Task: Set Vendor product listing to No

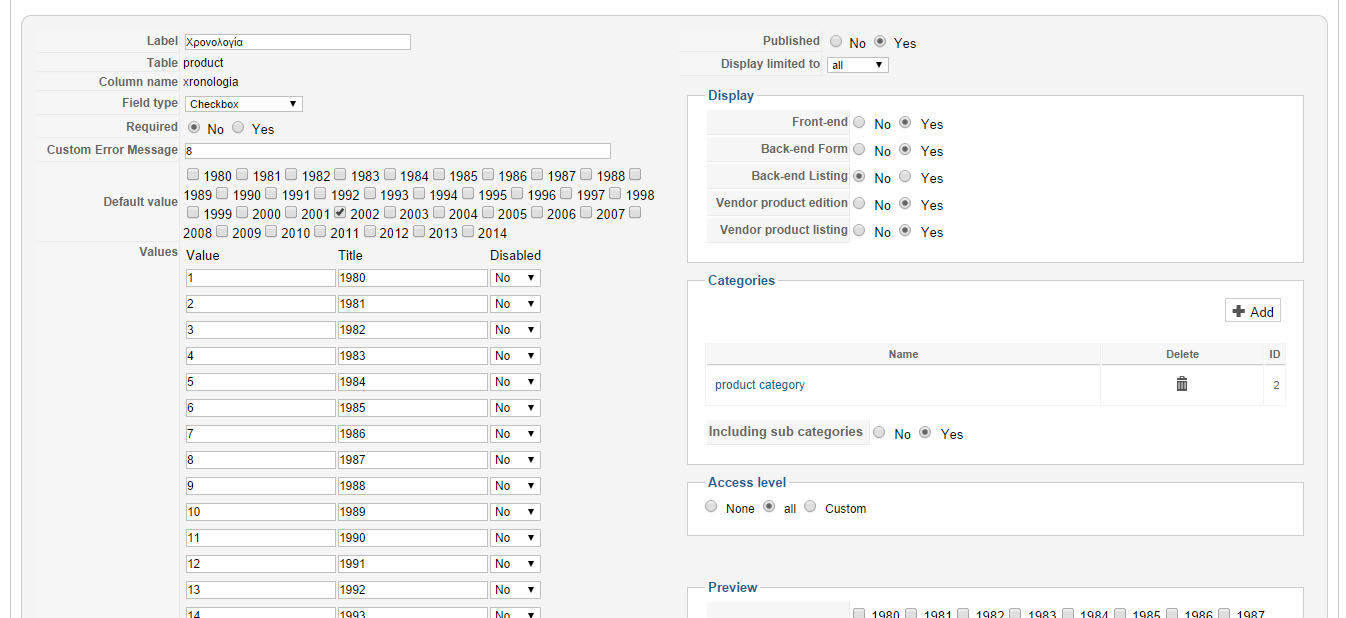Action: pyautogui.click(x=859, y=231)
